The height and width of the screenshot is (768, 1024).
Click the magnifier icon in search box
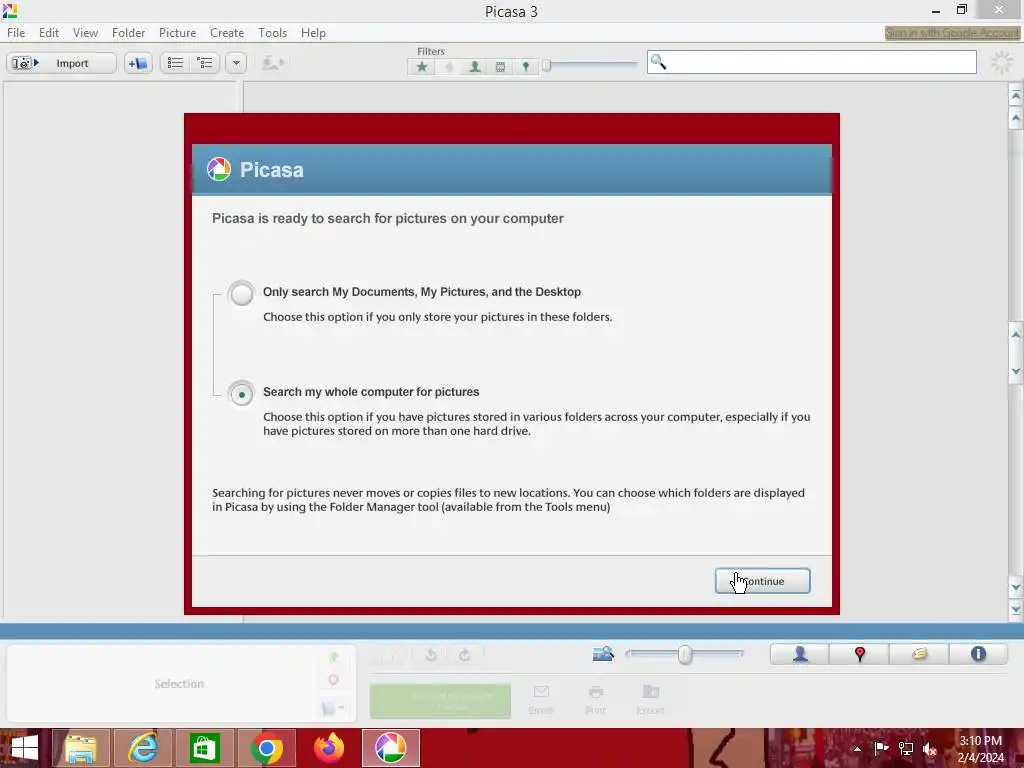(x=658, y=62)
